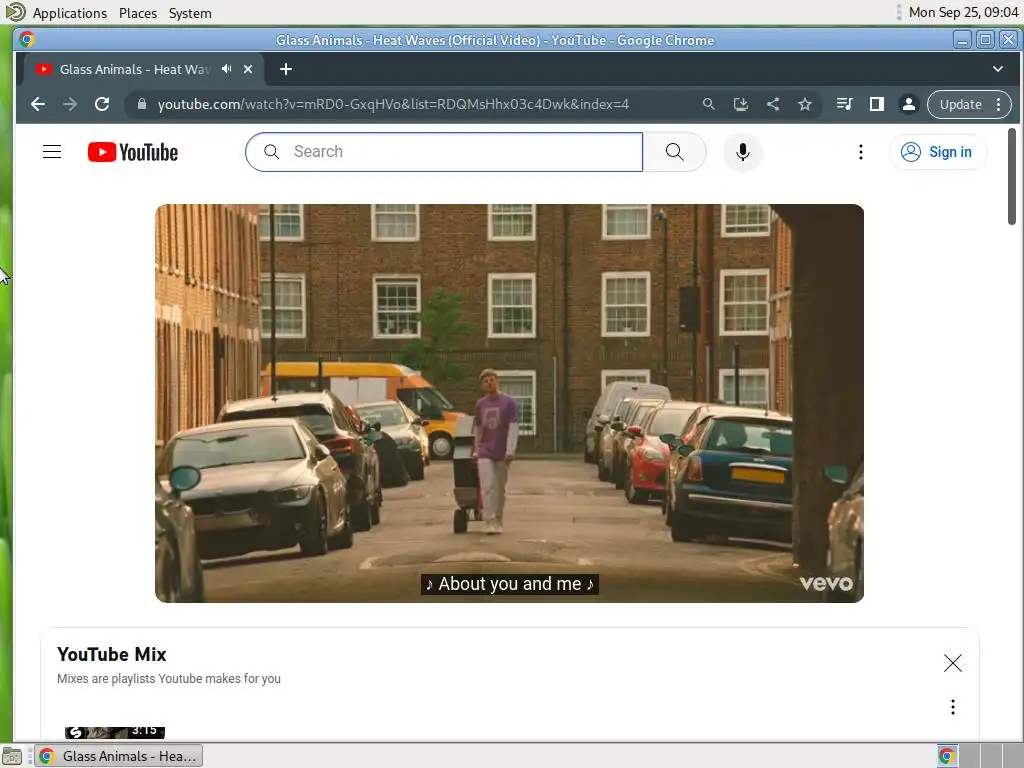Click the MATE logo in top panel
Viewport: 1024px width, 768px height.
tap(15, 12)
